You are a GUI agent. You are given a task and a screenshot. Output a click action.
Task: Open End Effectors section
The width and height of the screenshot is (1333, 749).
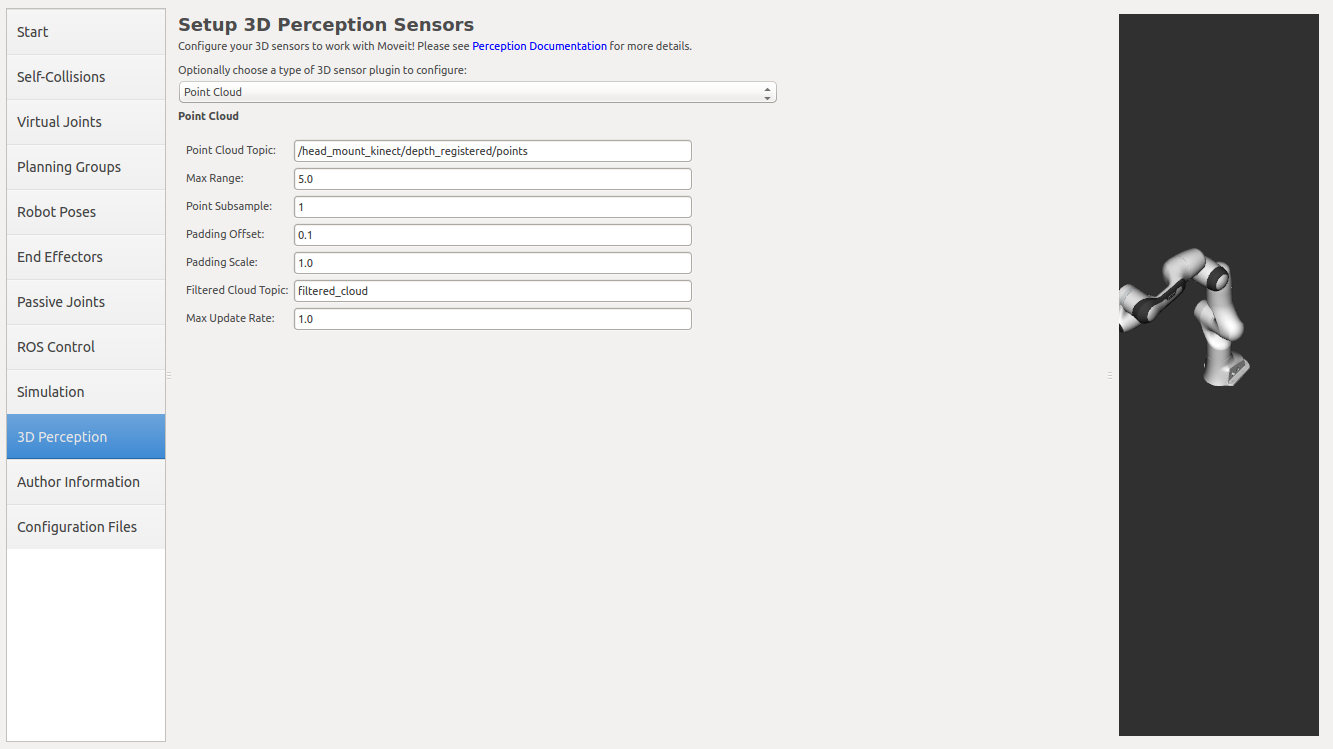point(86,257)
